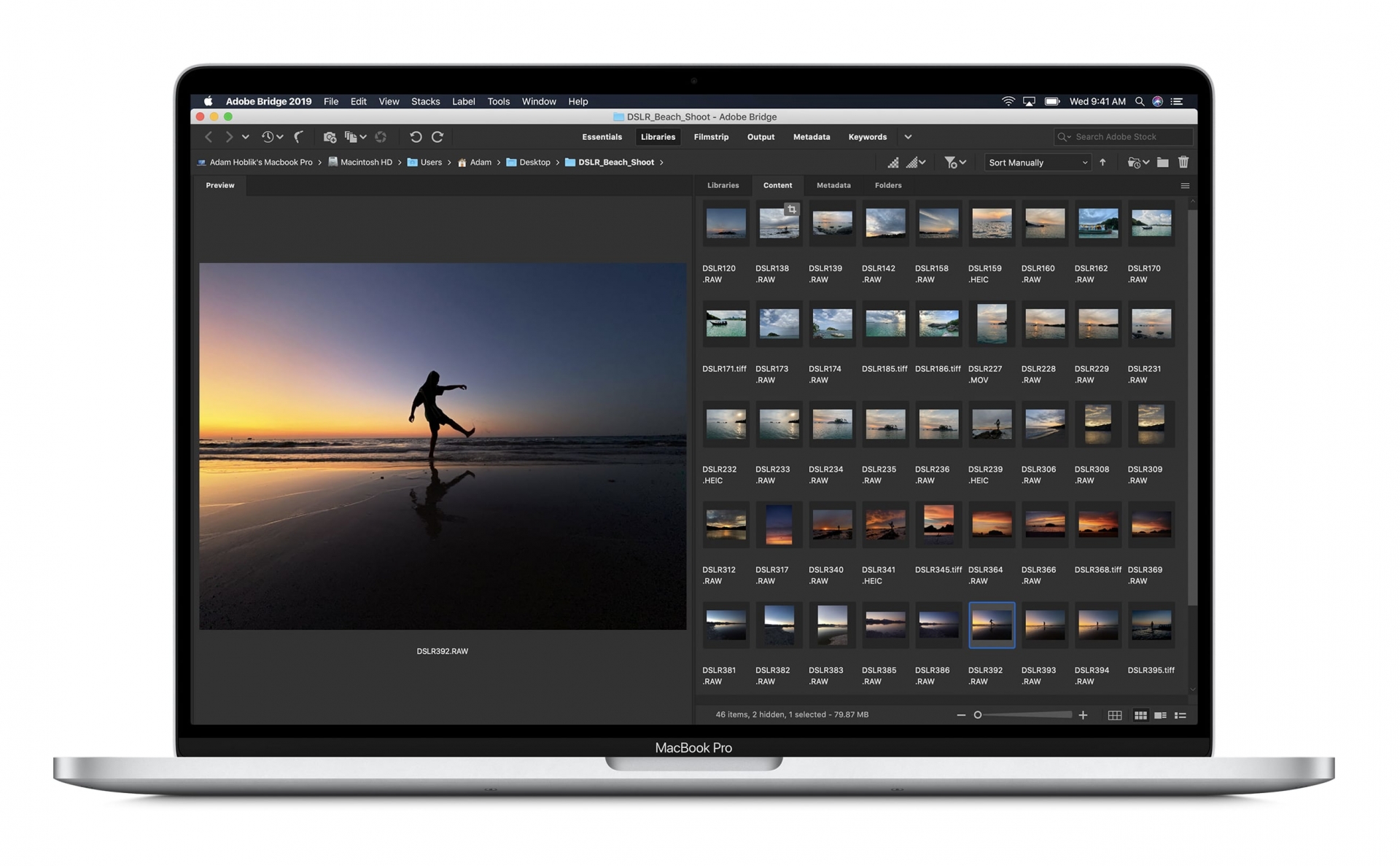
Task: Rotate image 90° clockwise
Action: click(437, 137)
